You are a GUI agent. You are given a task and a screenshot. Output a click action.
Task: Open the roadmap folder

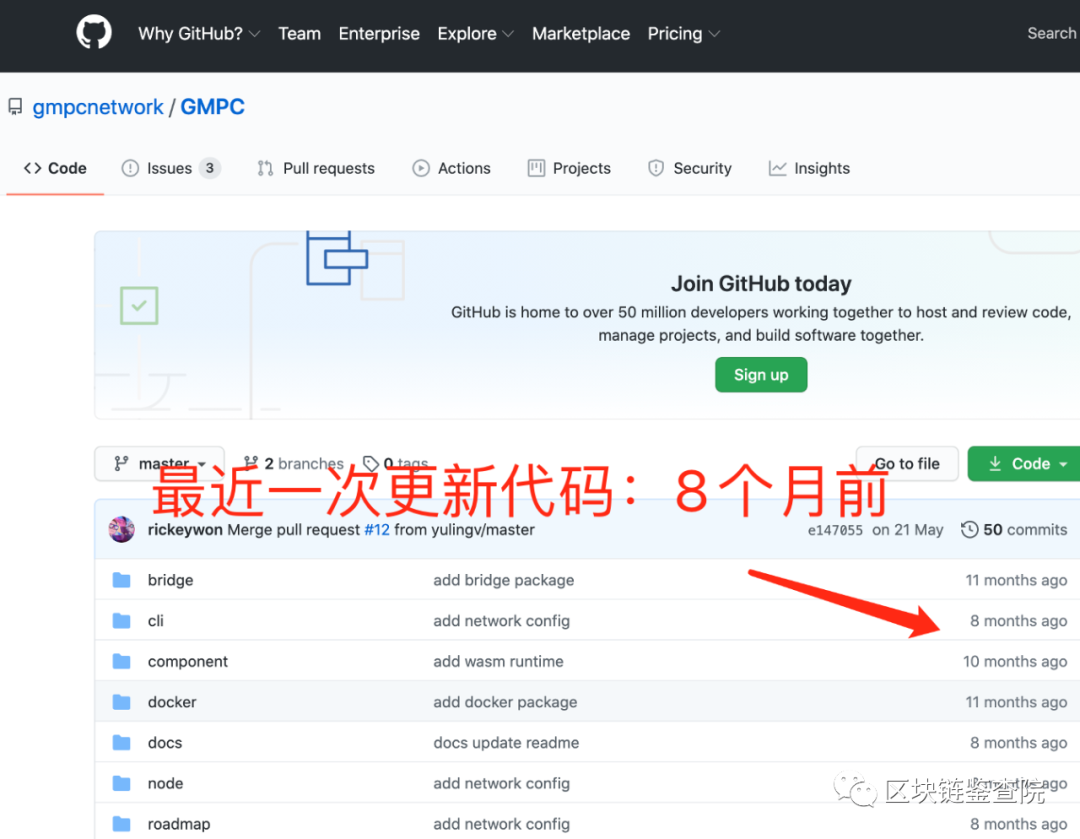[x=179, y=824]
